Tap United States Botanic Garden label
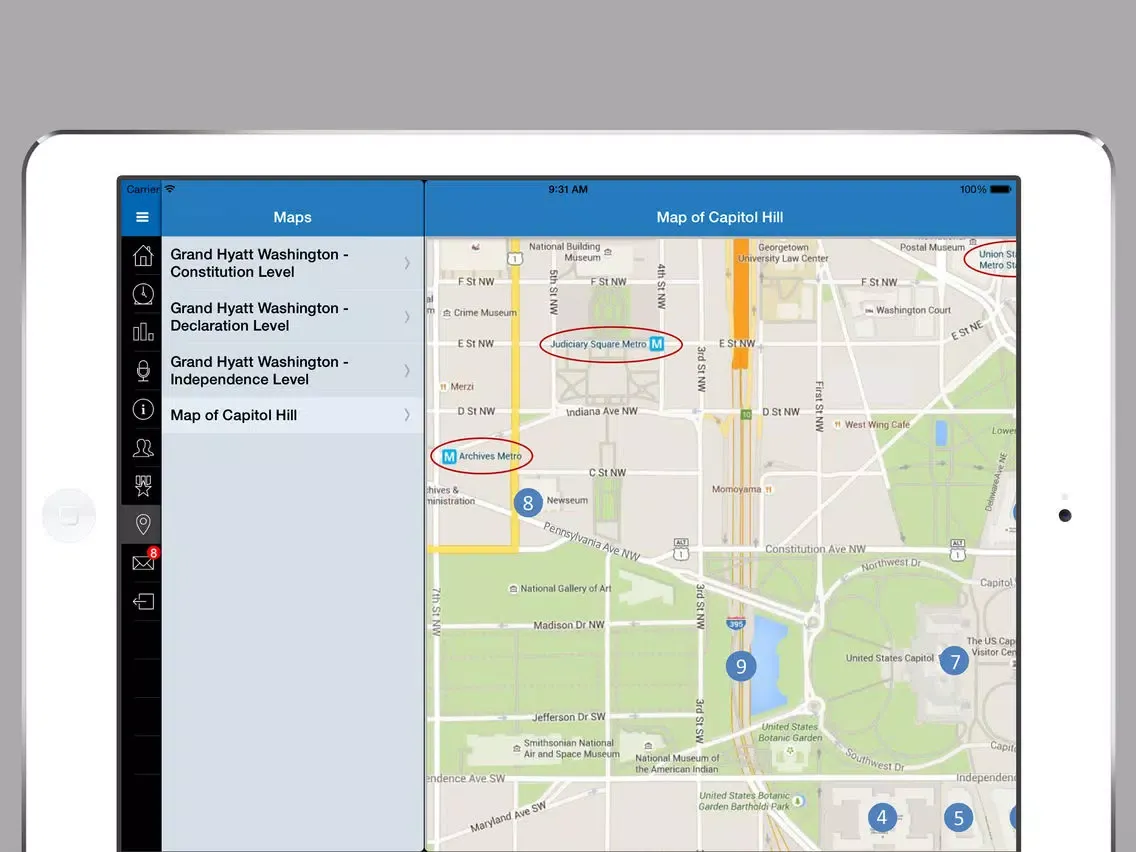The image size is (1136, 852). 790,732
